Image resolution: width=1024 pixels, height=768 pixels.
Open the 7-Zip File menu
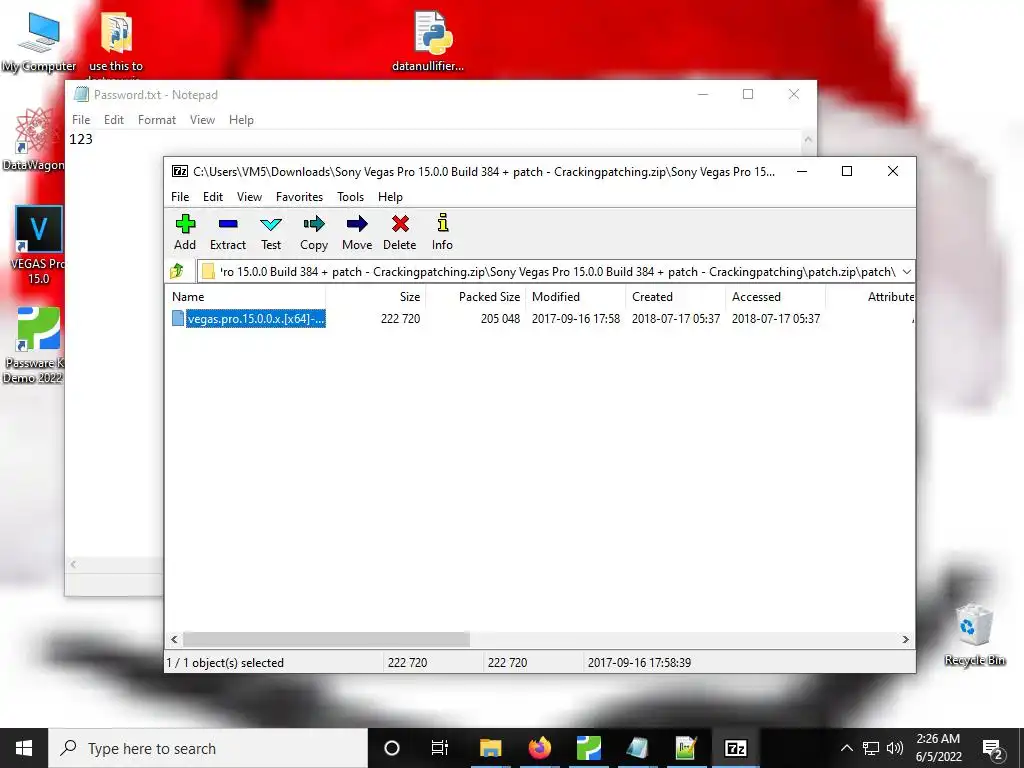(x=180, y=197)
